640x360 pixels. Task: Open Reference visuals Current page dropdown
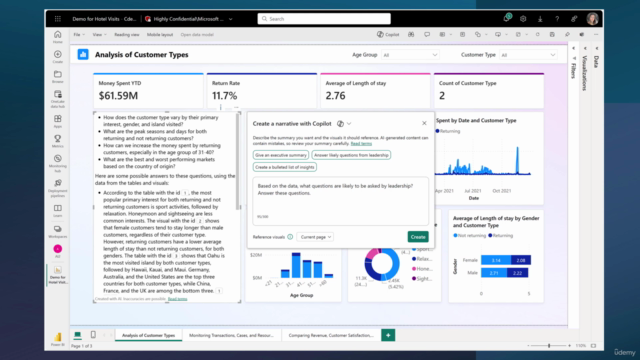[x=315, y=237]
